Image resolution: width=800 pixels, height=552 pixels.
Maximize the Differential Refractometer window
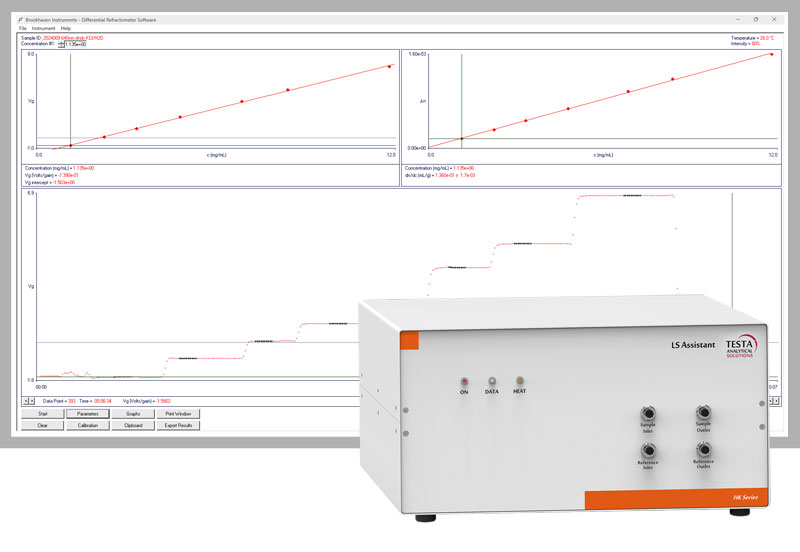pos(756,19)
